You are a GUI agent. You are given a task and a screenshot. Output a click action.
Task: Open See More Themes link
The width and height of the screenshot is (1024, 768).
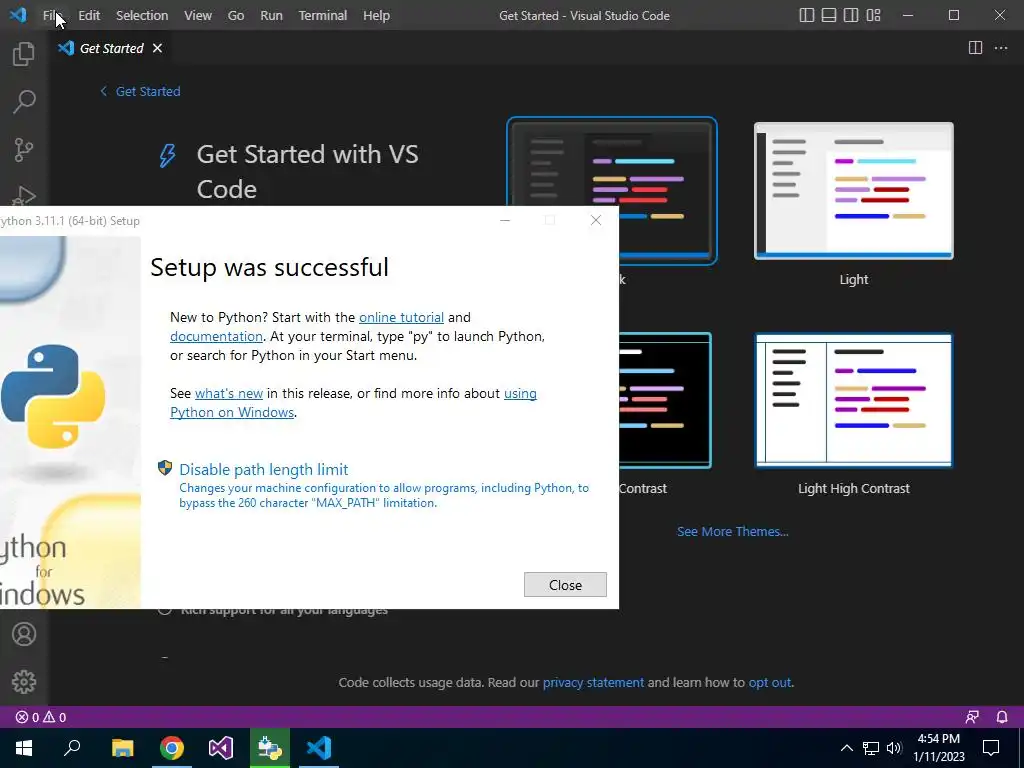[733, 532]
